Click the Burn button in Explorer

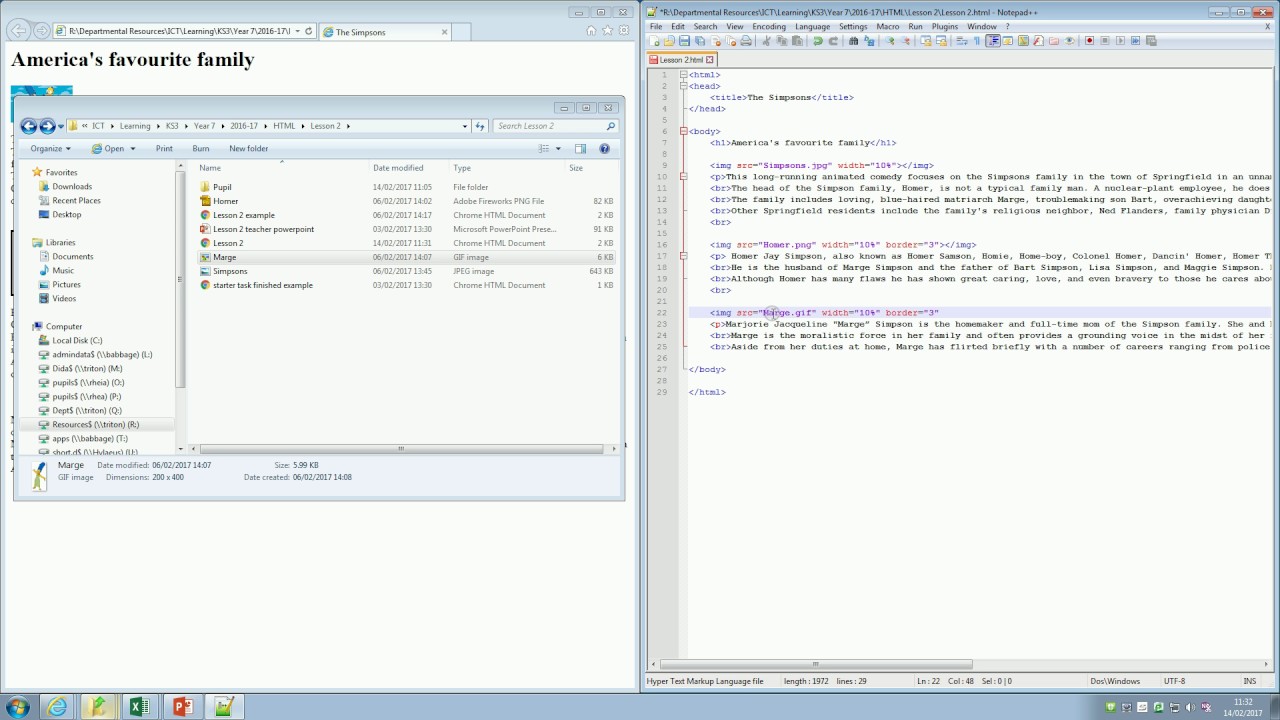[200, 149]
